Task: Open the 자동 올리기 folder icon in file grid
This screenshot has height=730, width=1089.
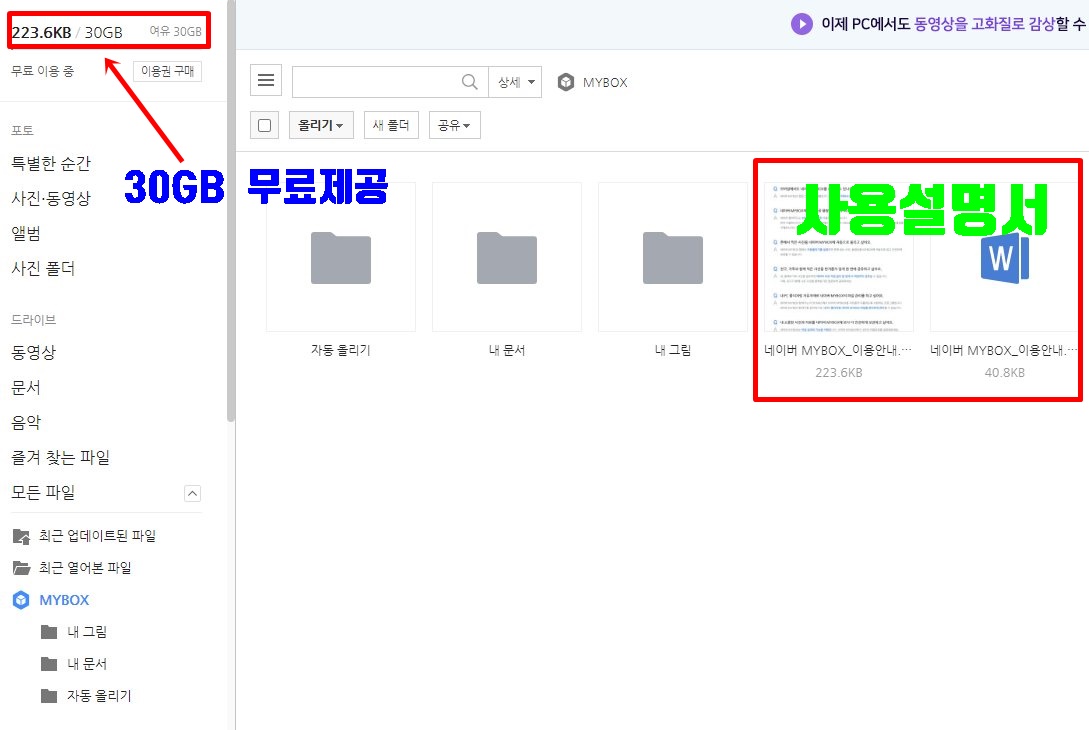Action: pos(340,258)
